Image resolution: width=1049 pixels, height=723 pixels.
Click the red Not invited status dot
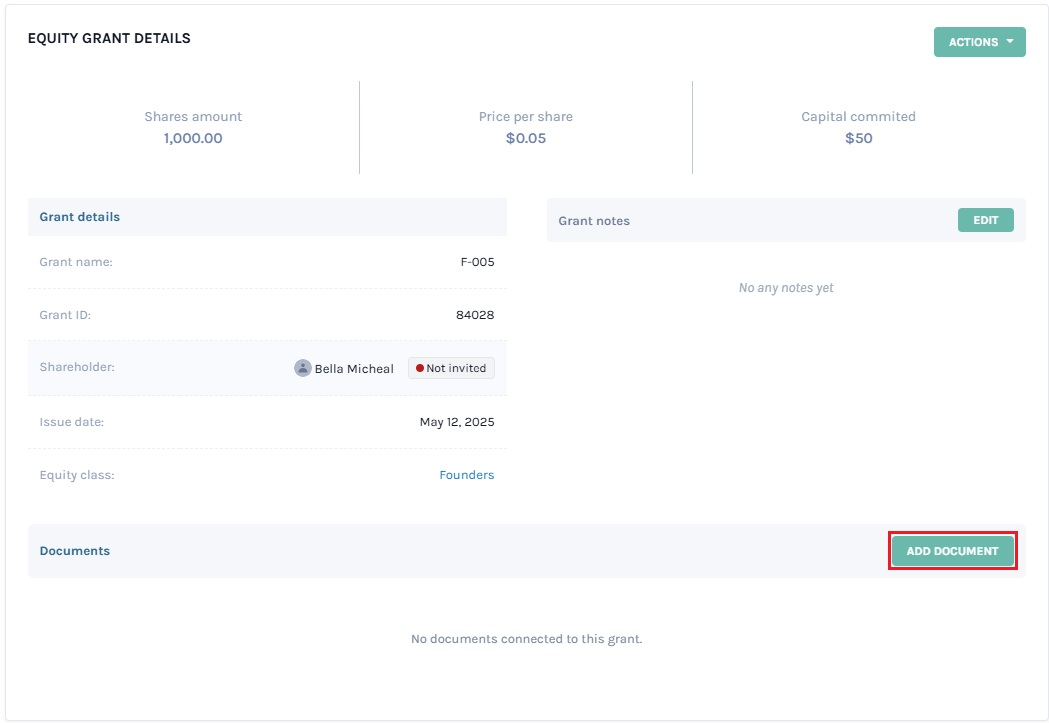[x=420, y=368]
